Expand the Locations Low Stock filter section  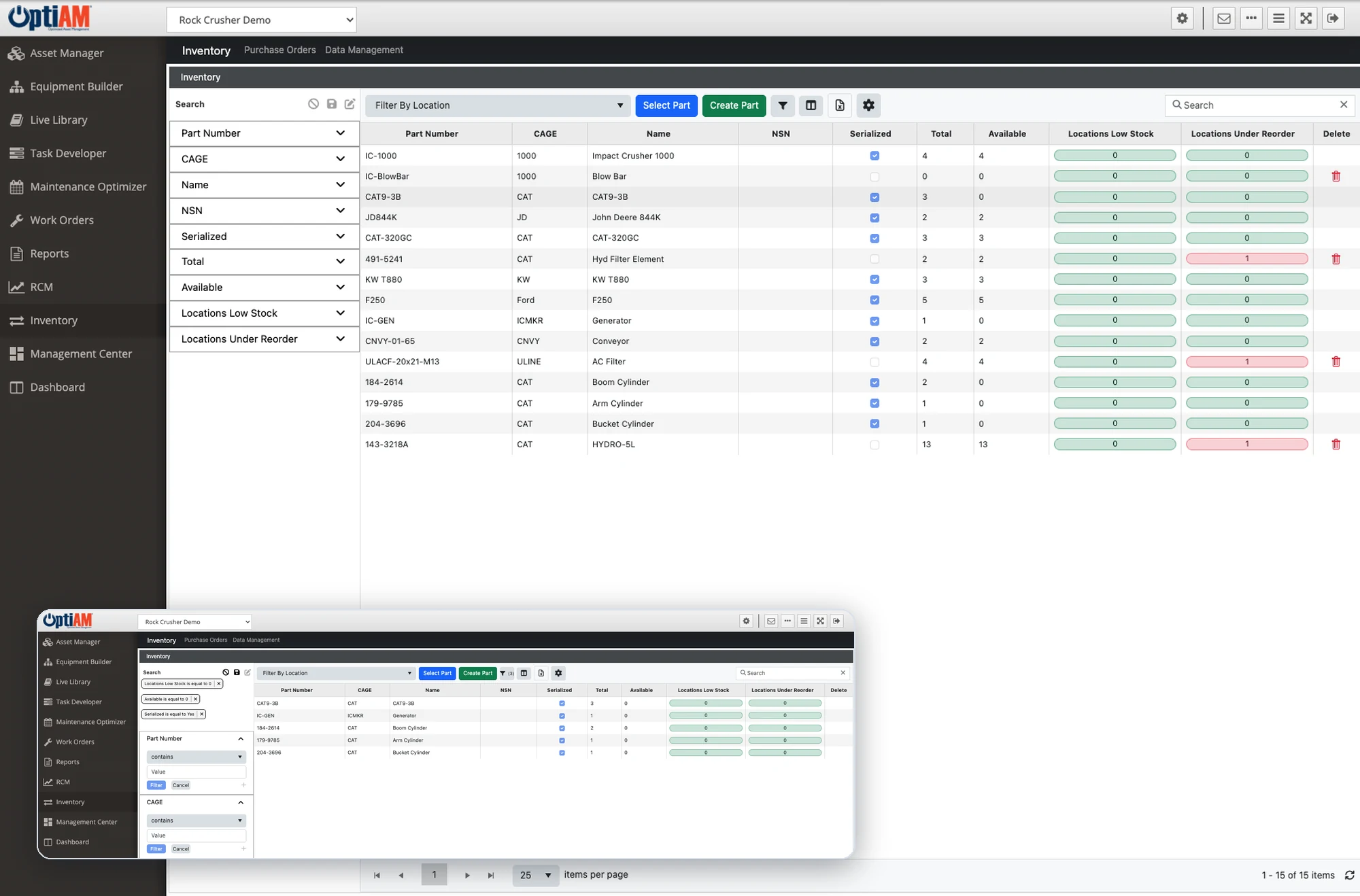(x=264, y=313)
